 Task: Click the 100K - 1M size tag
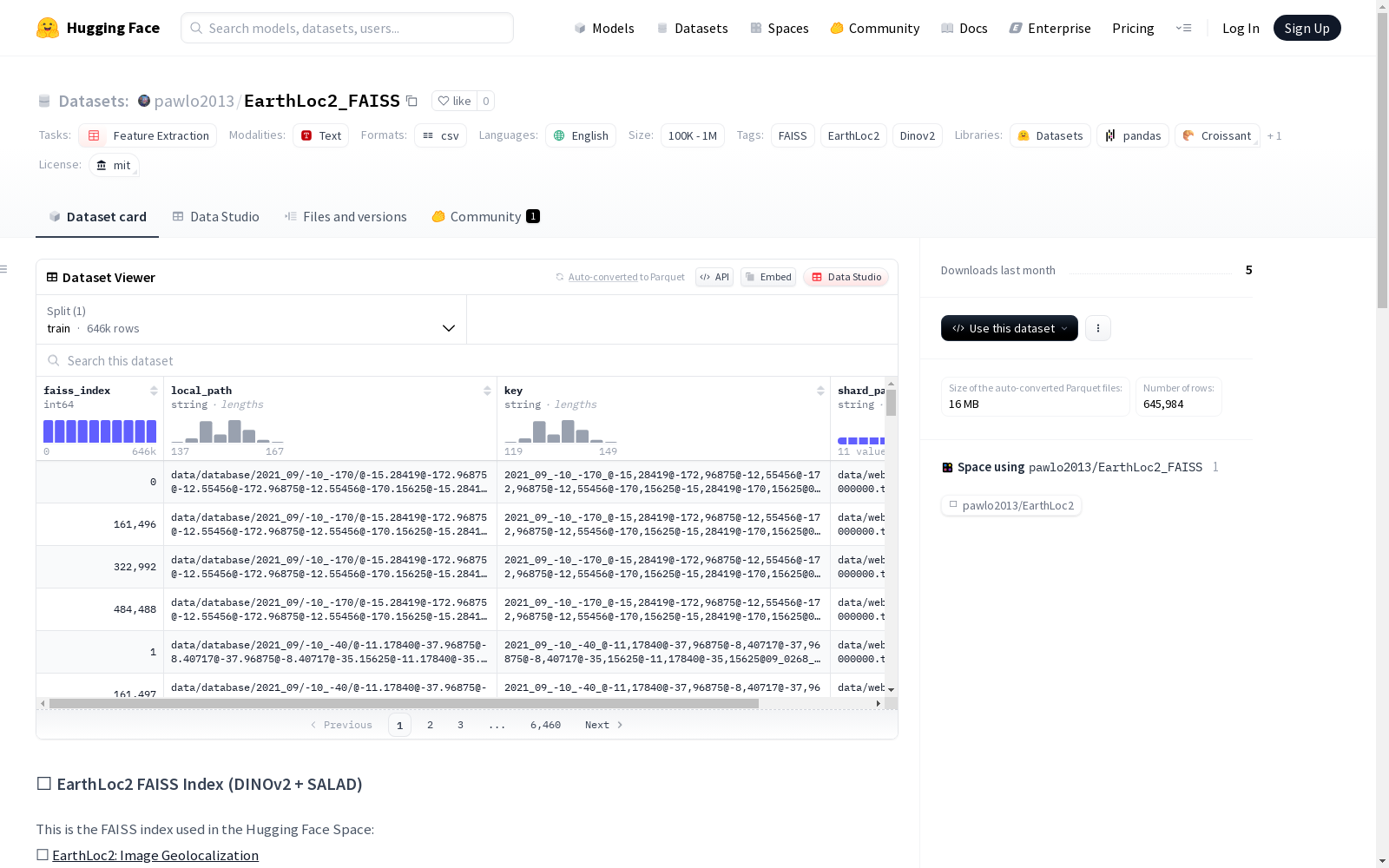click(x=693, y=135)
